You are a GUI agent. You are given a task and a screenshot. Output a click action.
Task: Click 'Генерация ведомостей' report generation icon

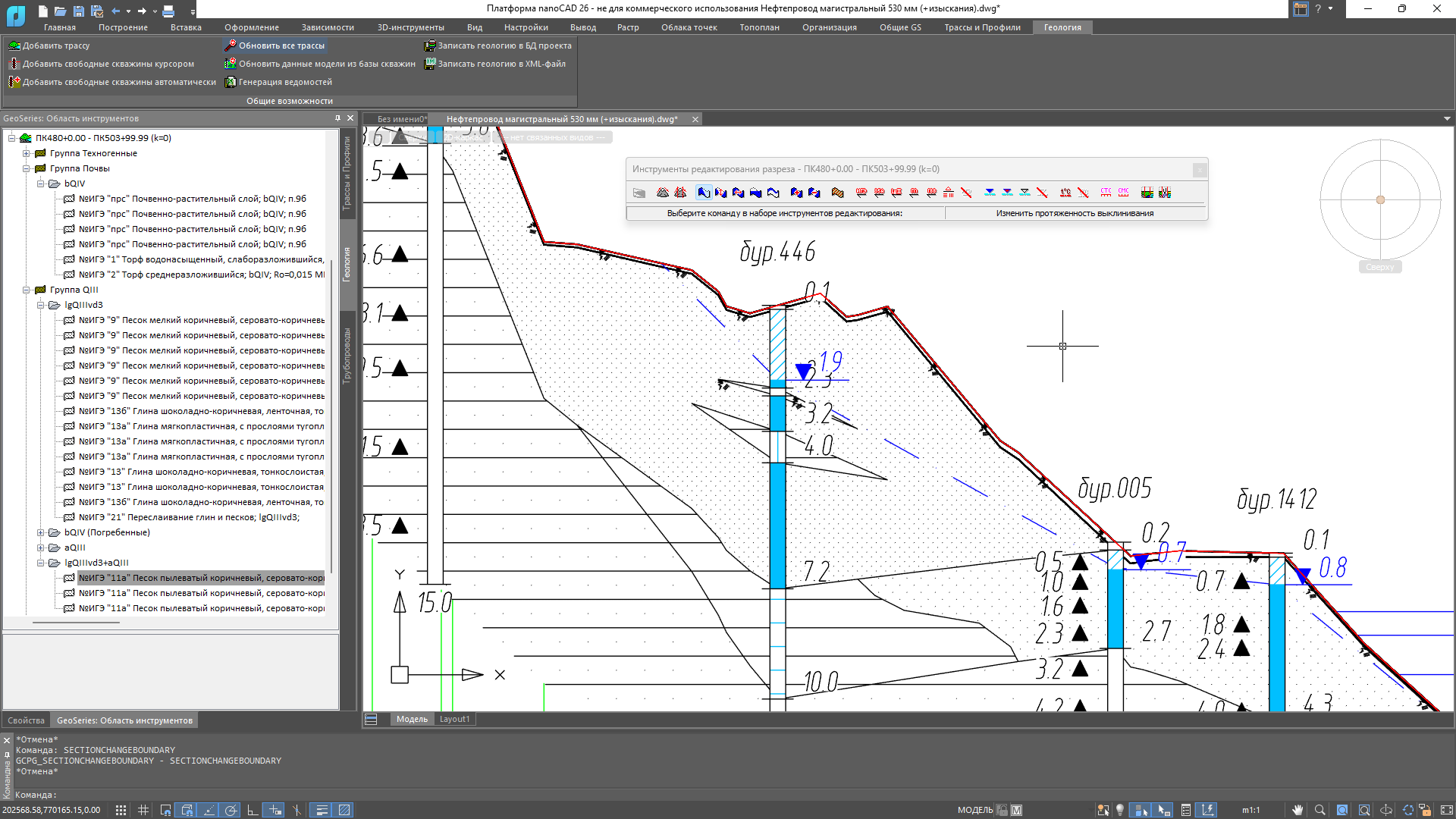(231, 82)
